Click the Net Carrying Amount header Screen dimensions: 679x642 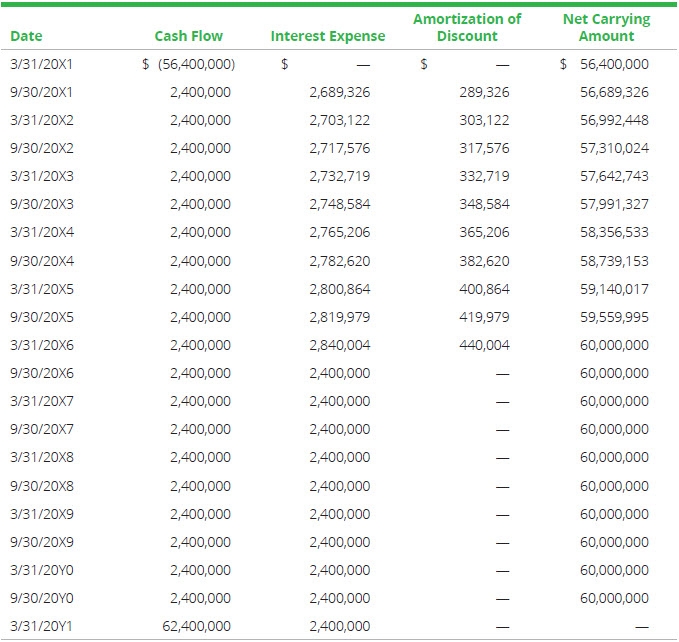(x=606, y=27)
